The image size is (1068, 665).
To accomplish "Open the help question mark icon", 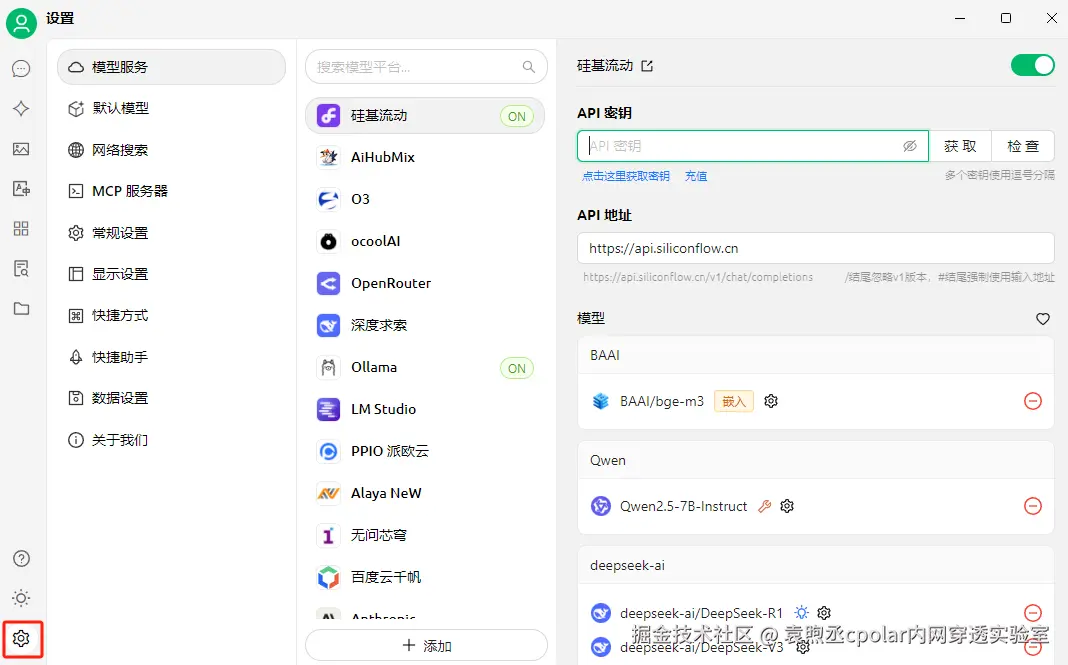I will pos(21,559).
